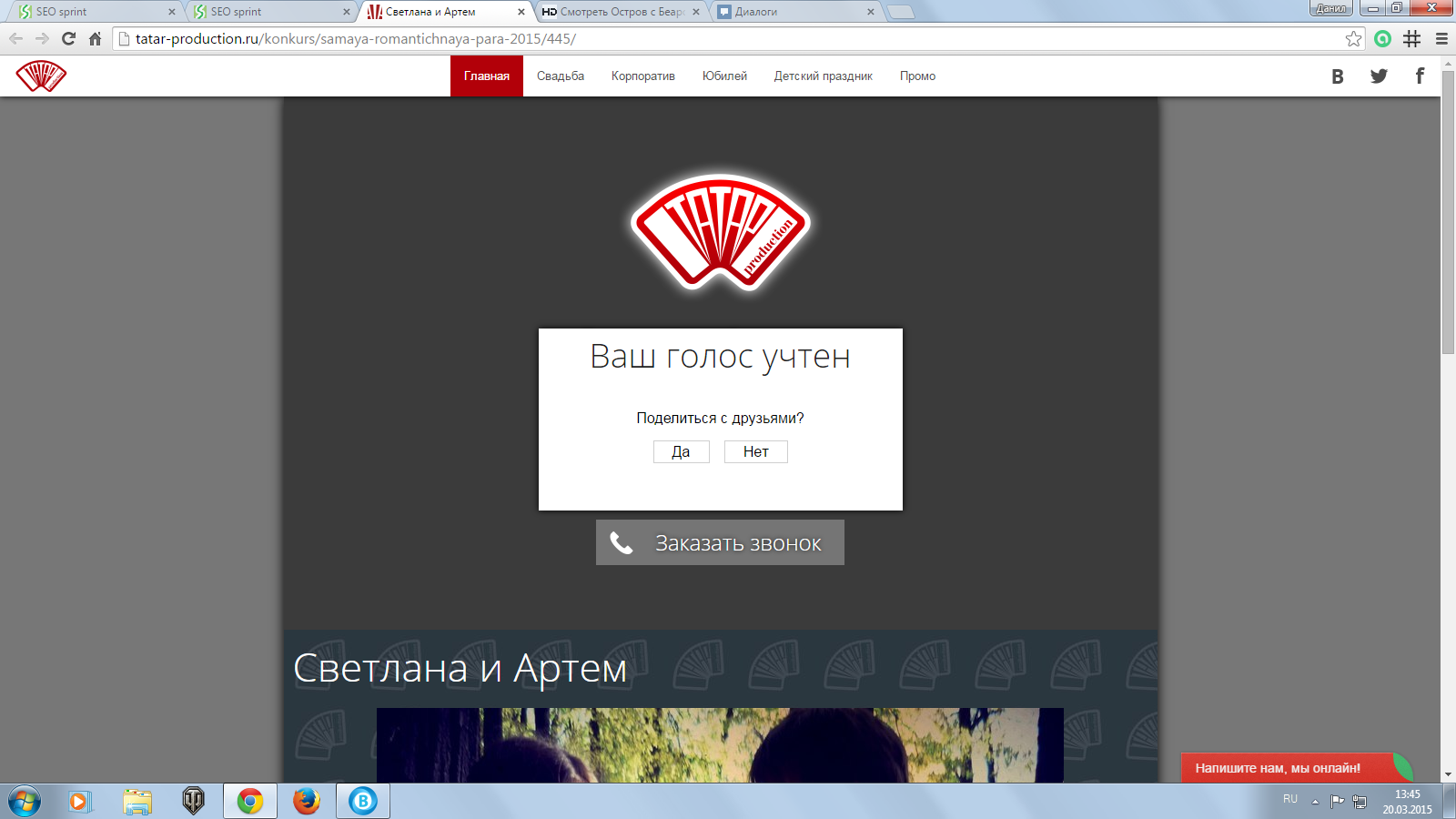Click the hash grid extension icon
Screen dimensions: 1456x819
tap(1411, 38)
